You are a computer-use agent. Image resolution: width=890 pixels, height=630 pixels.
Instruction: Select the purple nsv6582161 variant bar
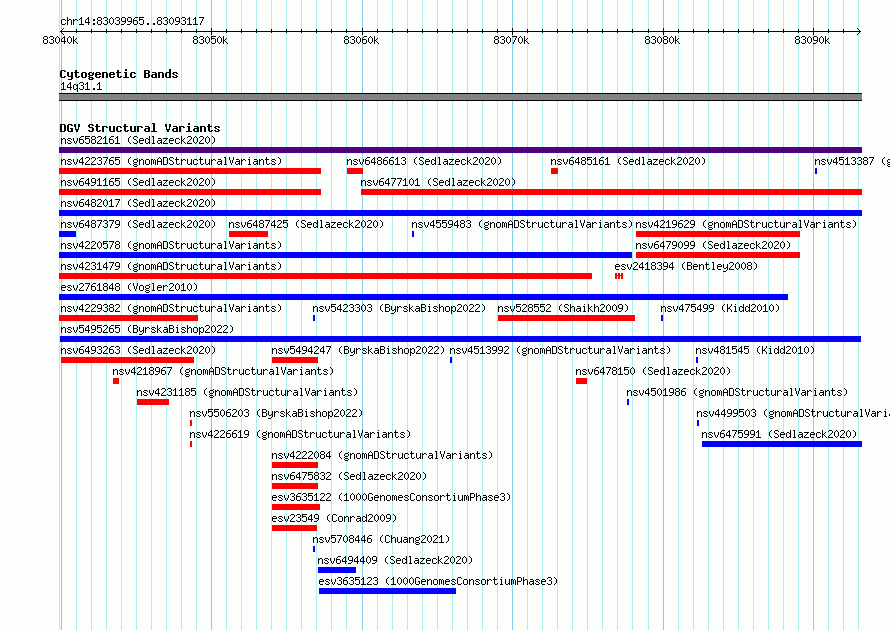click(x=460, y=150)
